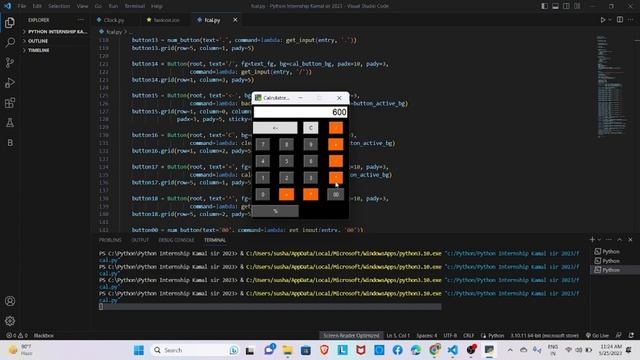
Task: Switch to the favicon.ico editor tab
Action: tap(166, 20)
